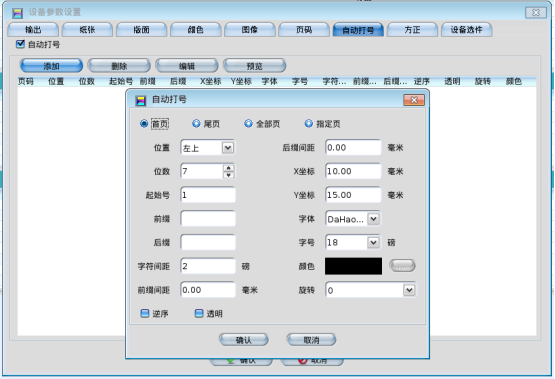Select the 尾页 radio button
Image resolution: width=555 pixels, height=379 pixels.
click(x=196, y=124)
